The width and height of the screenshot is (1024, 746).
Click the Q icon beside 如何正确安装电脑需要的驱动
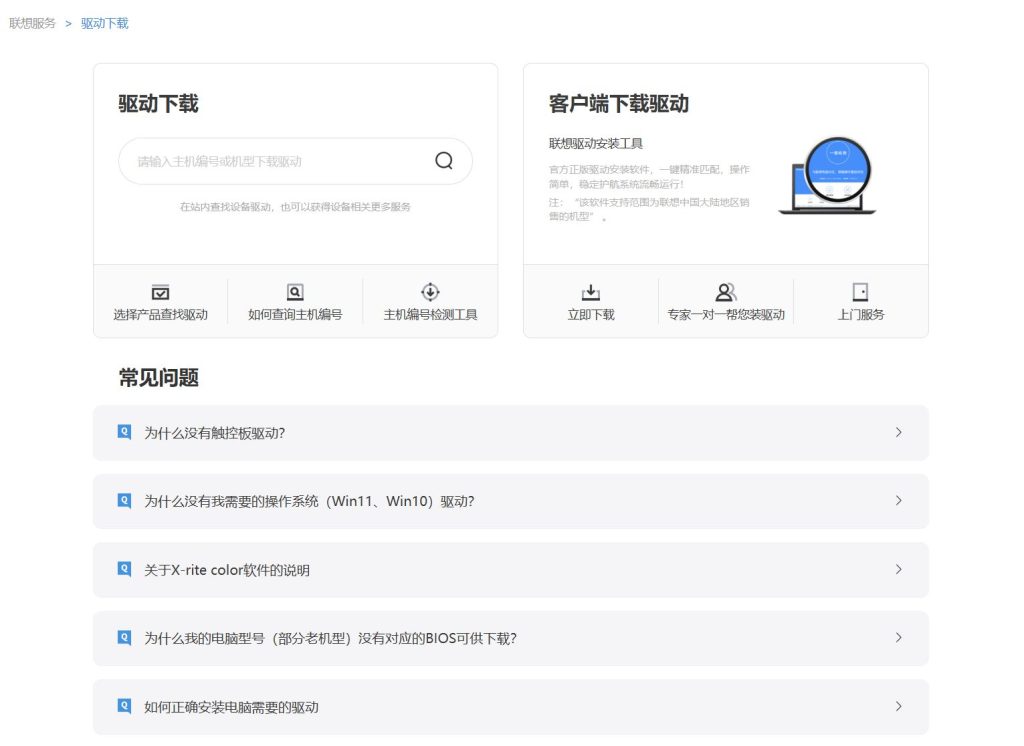(124, 706)
